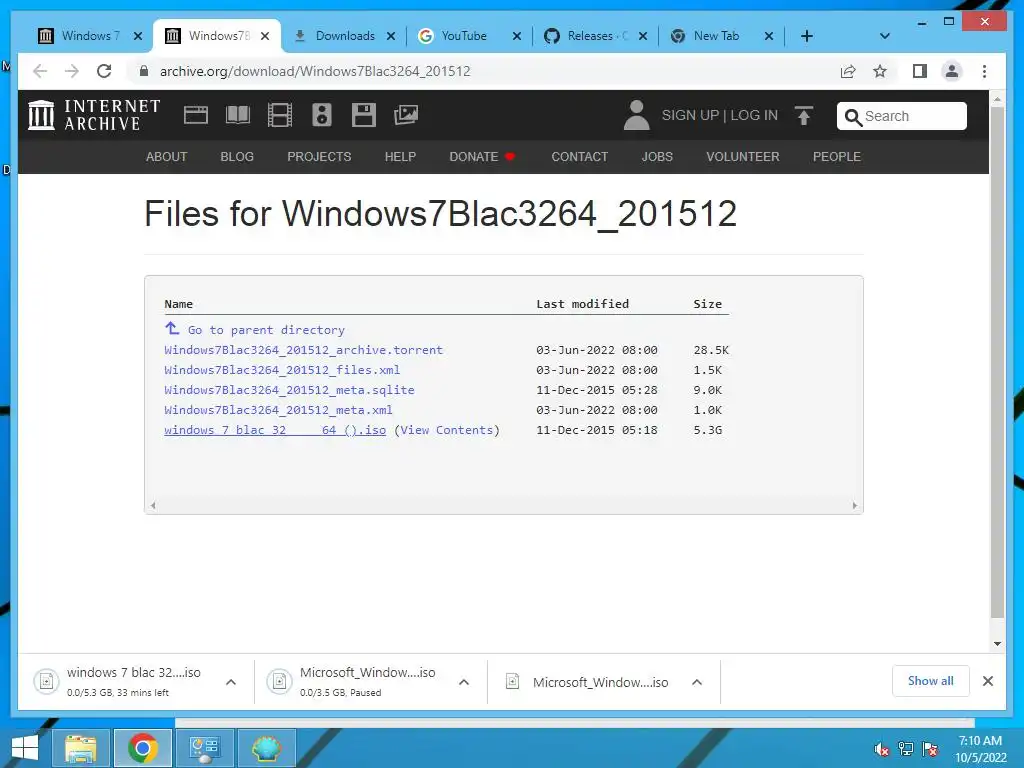1024x768 pixels.
Task: Reload the current page
Action: [x=104, y=71]
